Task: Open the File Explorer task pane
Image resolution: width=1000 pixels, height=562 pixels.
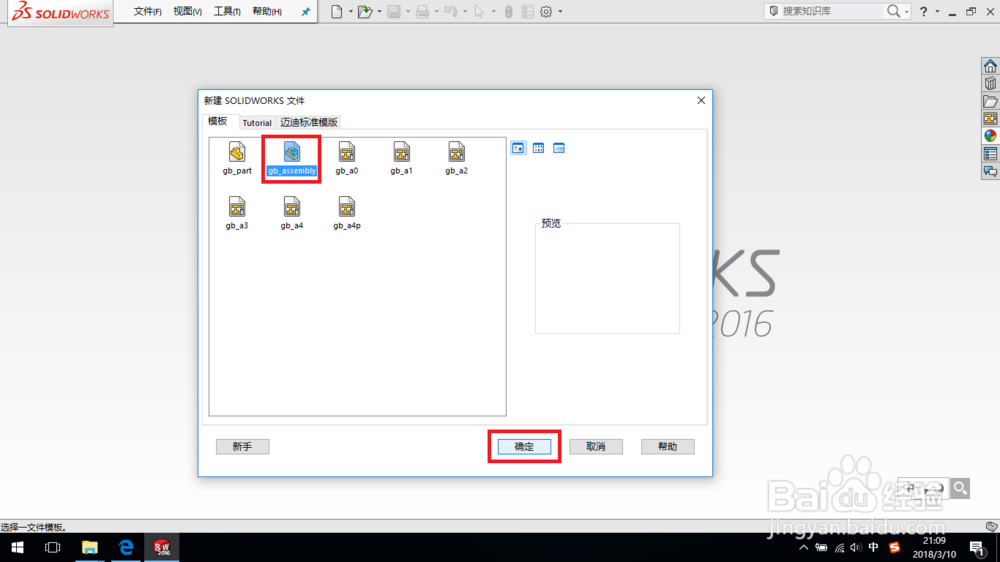Action: 990,101
